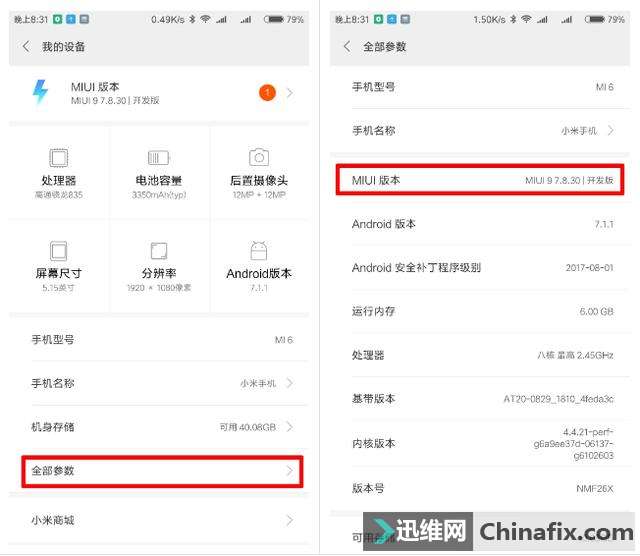This screenshot has height=556, width=640.
Task: Edit 手机名称 in the 全部参数 page
Action: click(483, 131)
